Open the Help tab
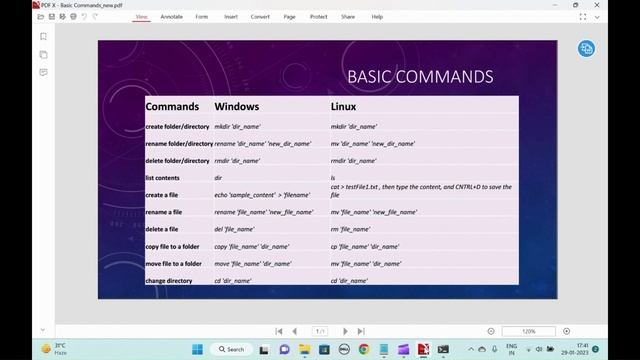This screenshot has height=360, width=640. click(x=377, y=17)
